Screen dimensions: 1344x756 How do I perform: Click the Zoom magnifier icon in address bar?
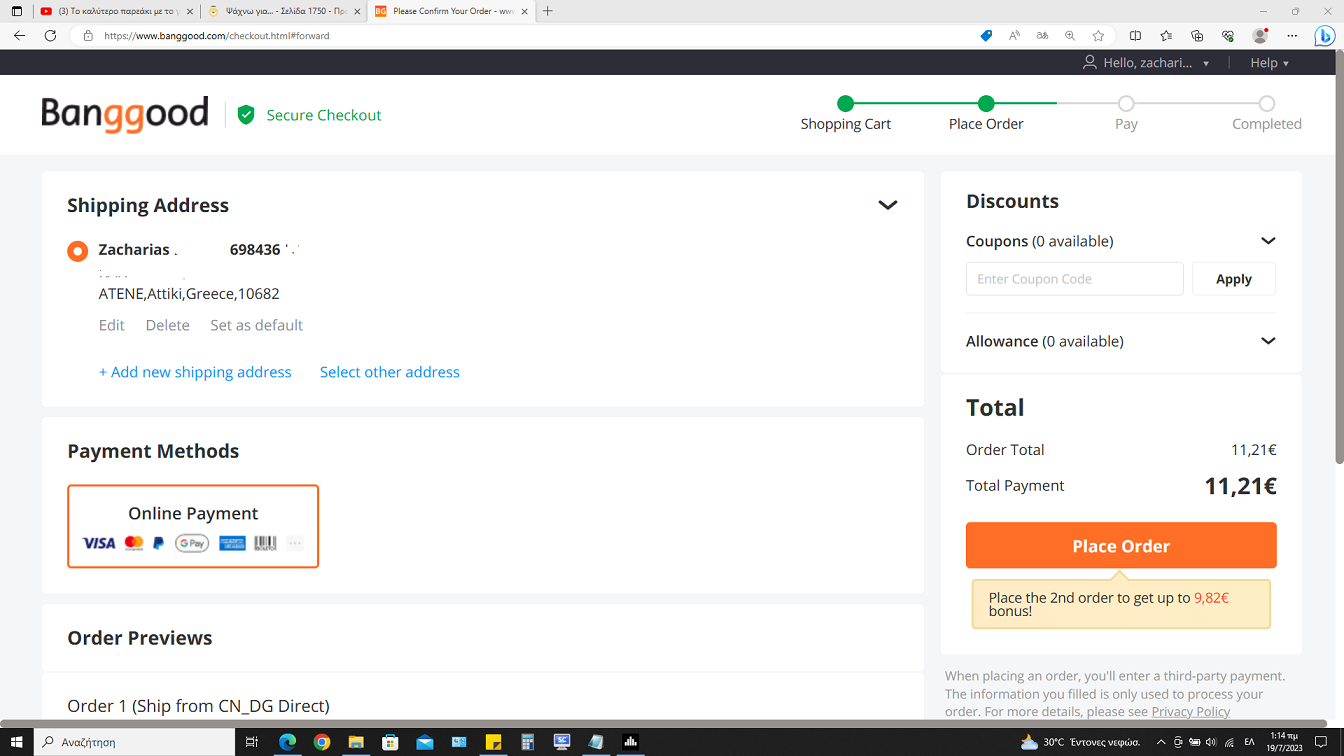point(1070,35)
